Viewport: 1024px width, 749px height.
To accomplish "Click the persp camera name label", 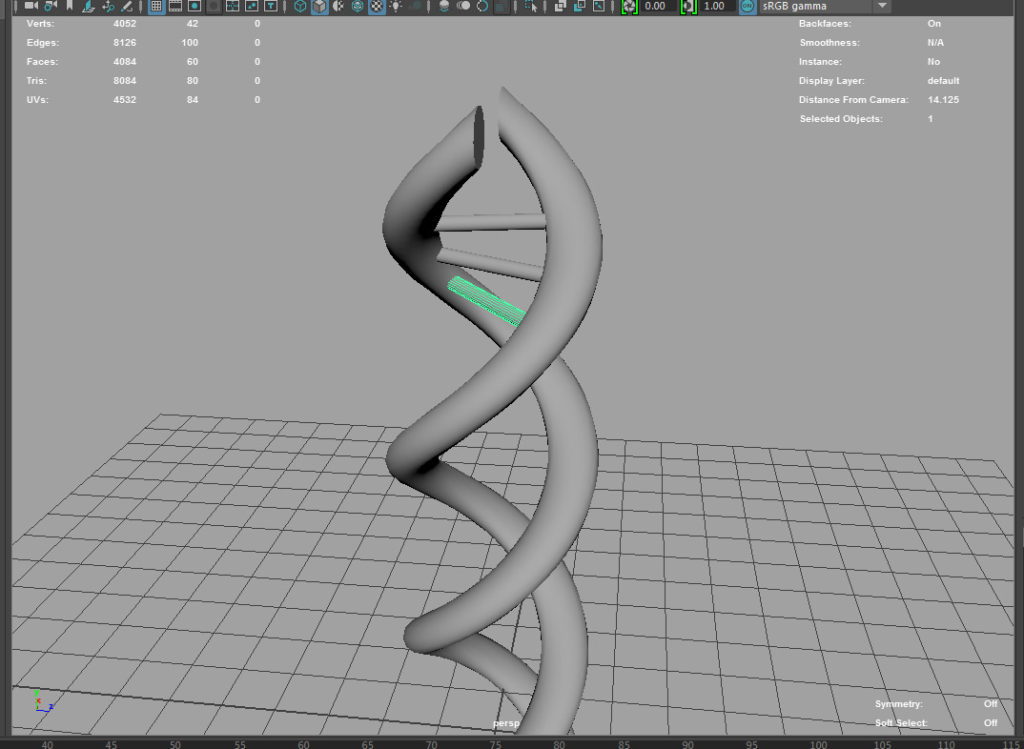I will point(505,723).
